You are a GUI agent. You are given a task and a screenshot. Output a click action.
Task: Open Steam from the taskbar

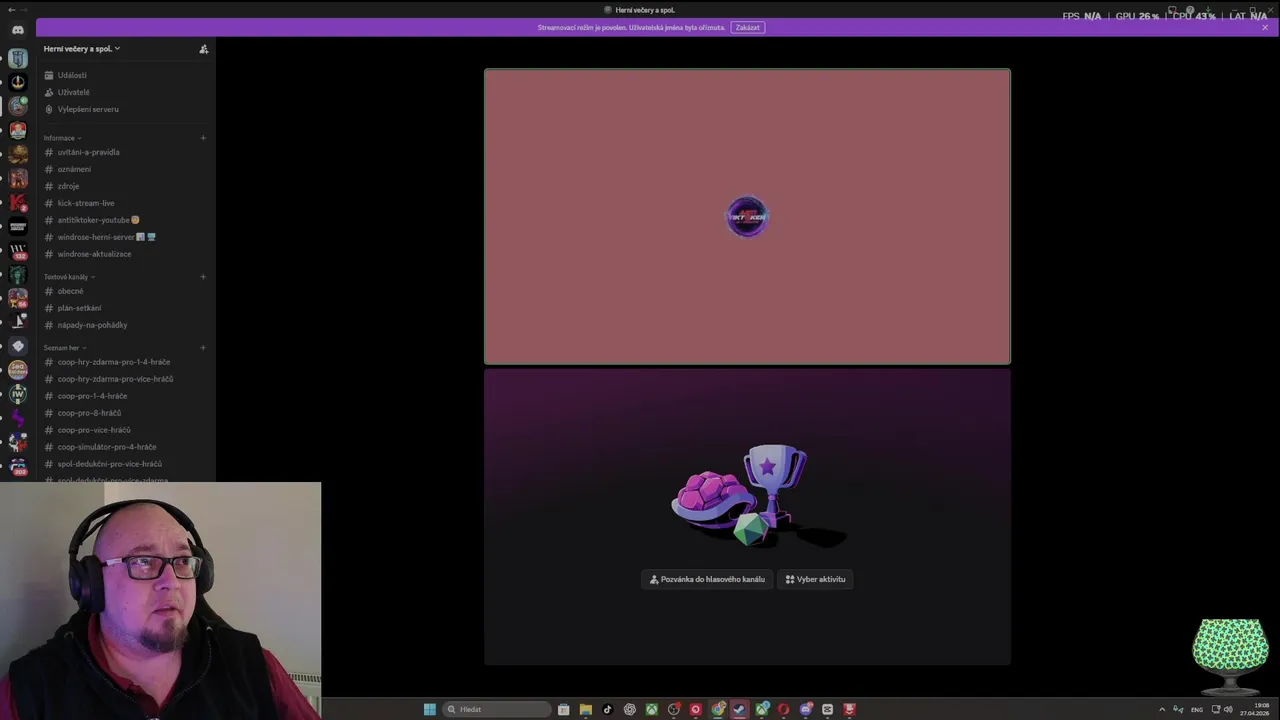(739, 709)
